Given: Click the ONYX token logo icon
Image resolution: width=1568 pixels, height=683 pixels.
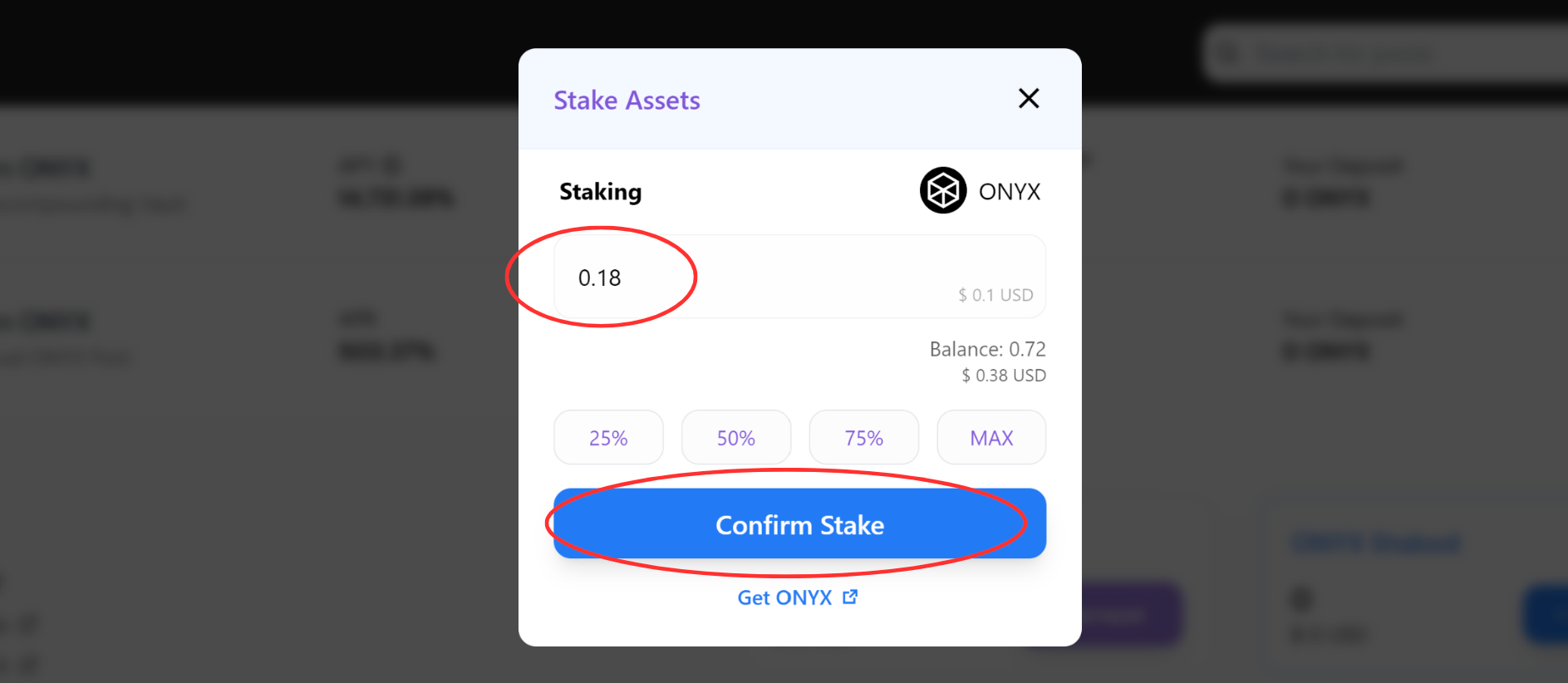Looking at the screenshot, I should [943, 191].
